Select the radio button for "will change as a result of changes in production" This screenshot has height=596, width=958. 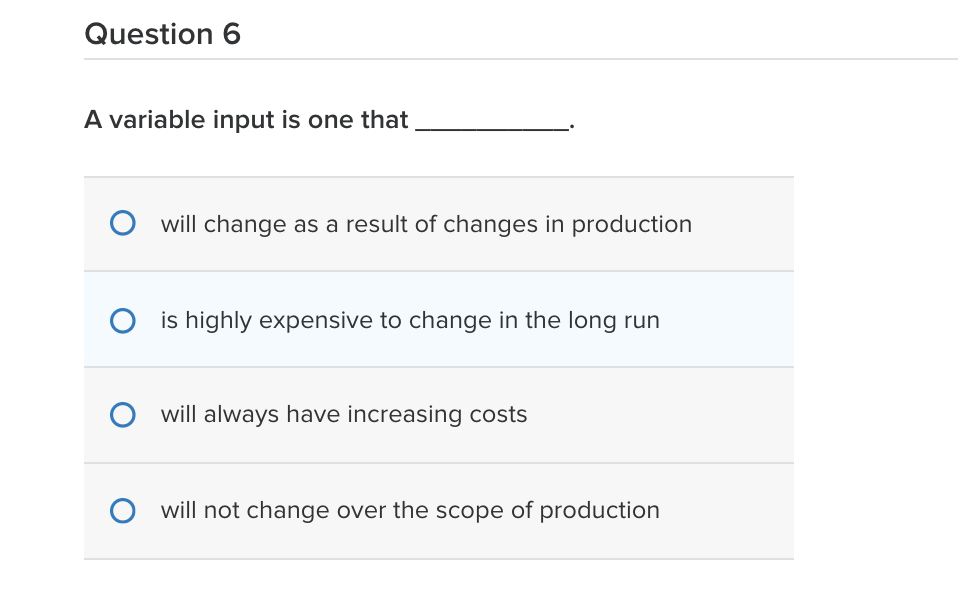click(x=122, y=223)
